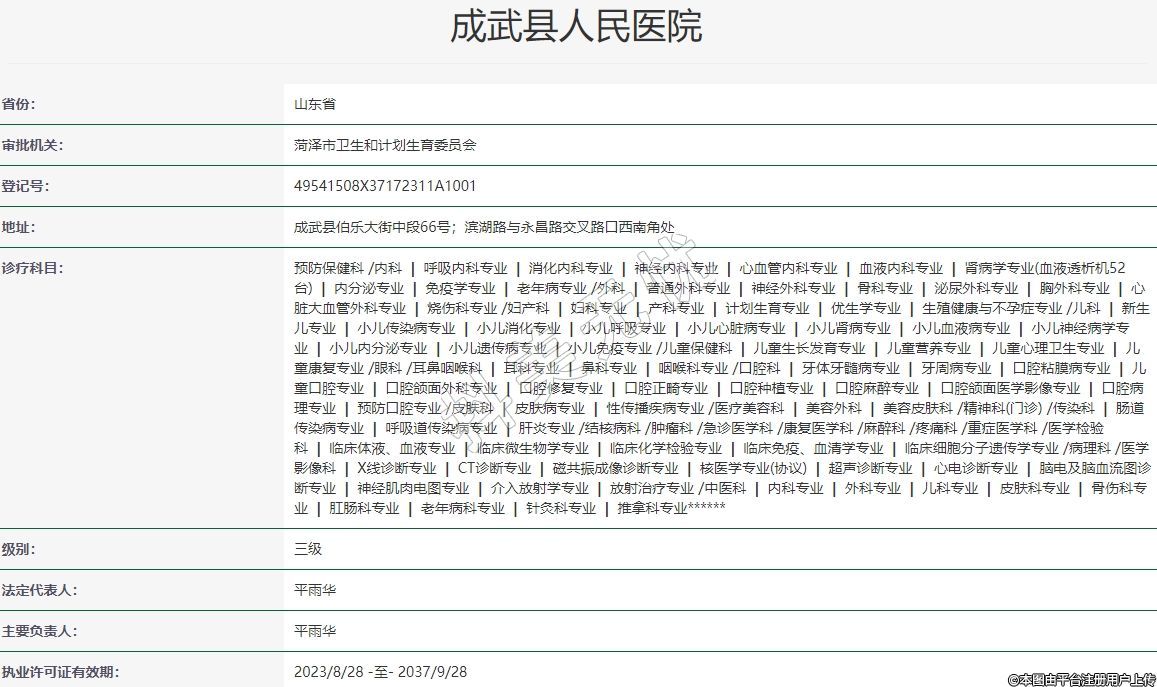Viewport: 1157px width, 687px height.
Task: Click the hospital title 成武县人民医院
Action: [576, 27]
